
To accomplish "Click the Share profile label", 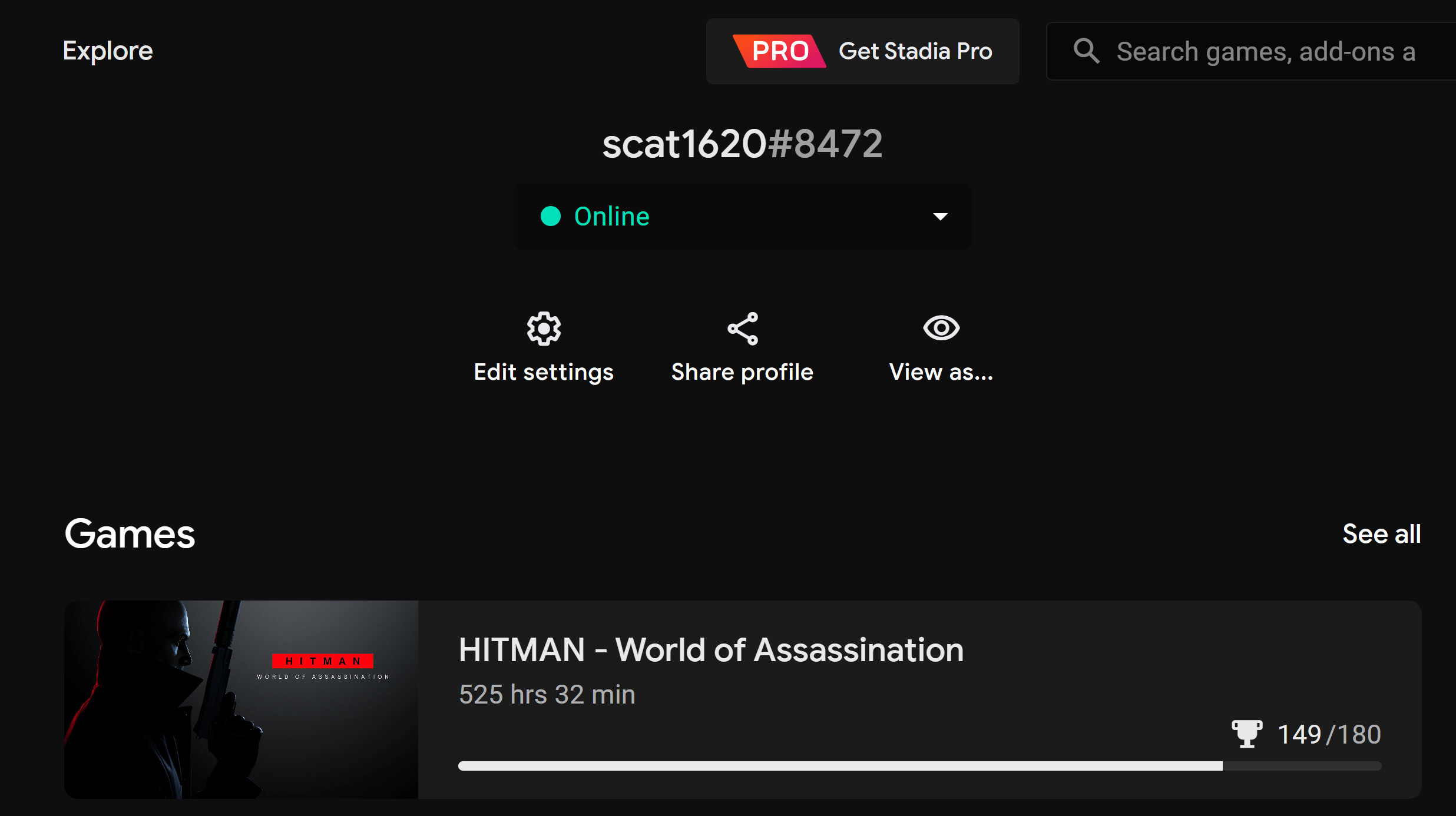I will 742,372.
